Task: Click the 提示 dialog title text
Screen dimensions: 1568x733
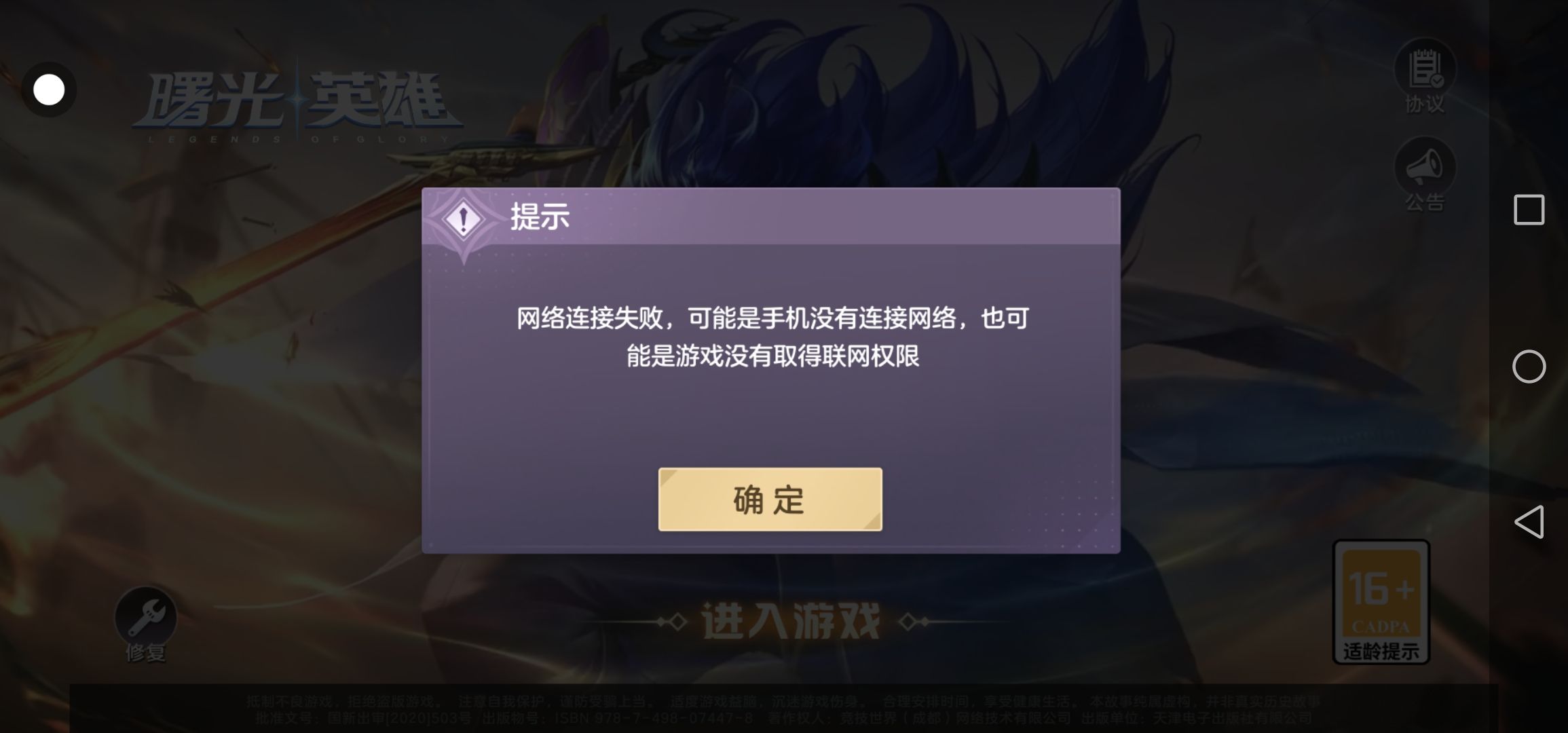Action: (540, 217)
